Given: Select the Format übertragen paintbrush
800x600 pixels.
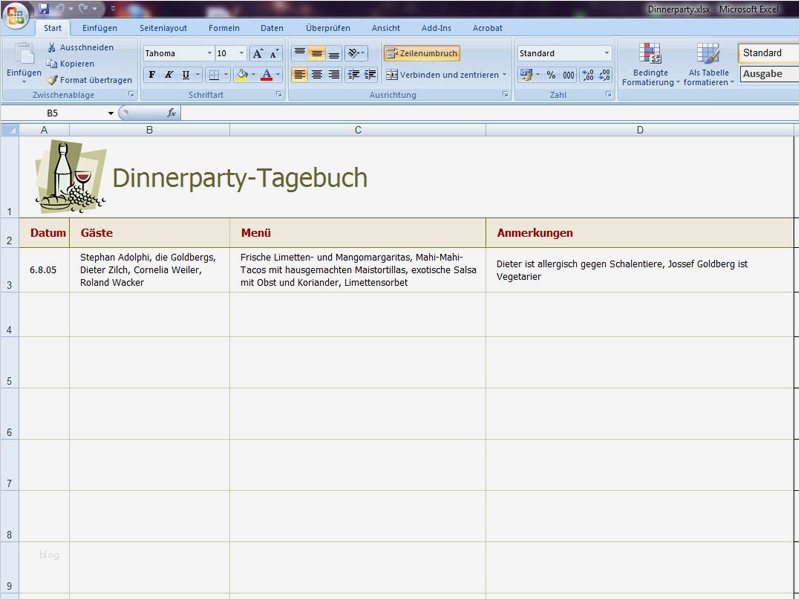Looking at the screenshot, I should (52, 80).
